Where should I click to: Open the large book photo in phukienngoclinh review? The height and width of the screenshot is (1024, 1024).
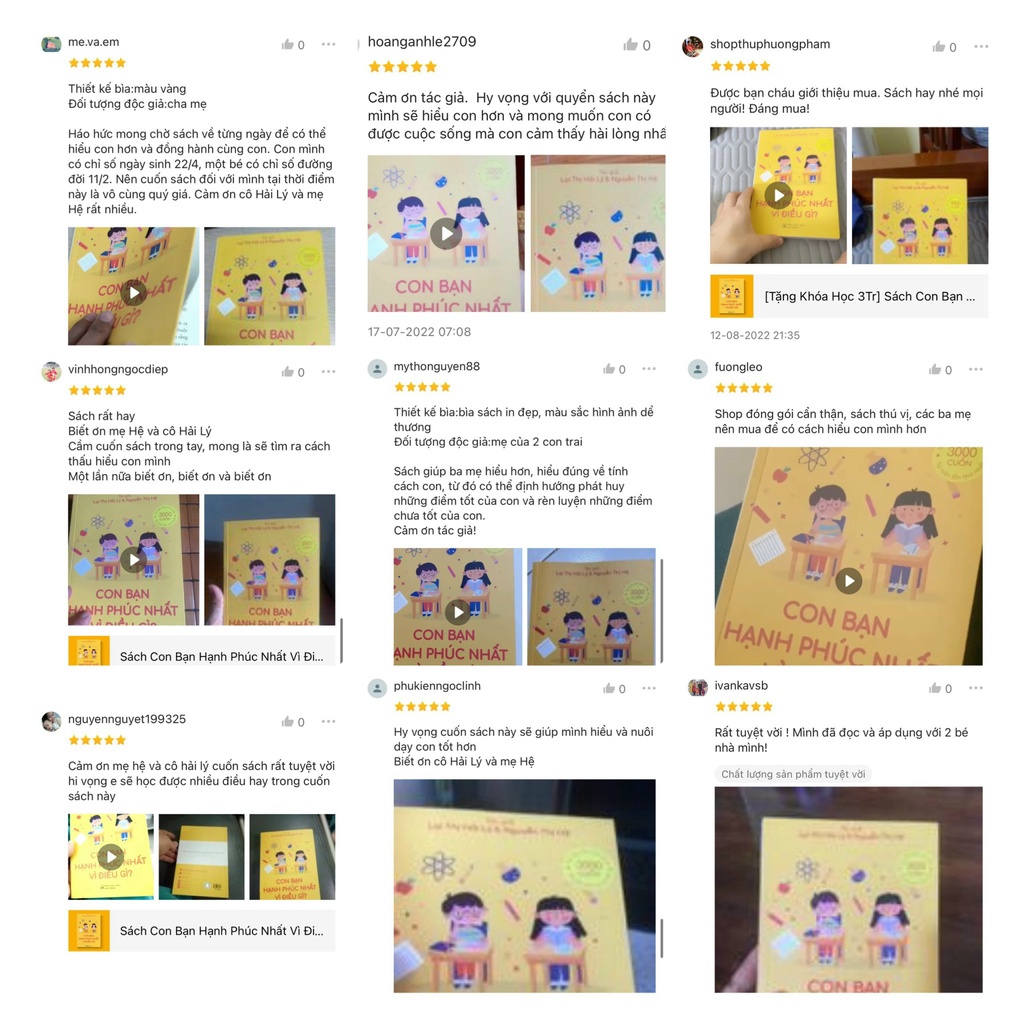click(x=524, y=886)
